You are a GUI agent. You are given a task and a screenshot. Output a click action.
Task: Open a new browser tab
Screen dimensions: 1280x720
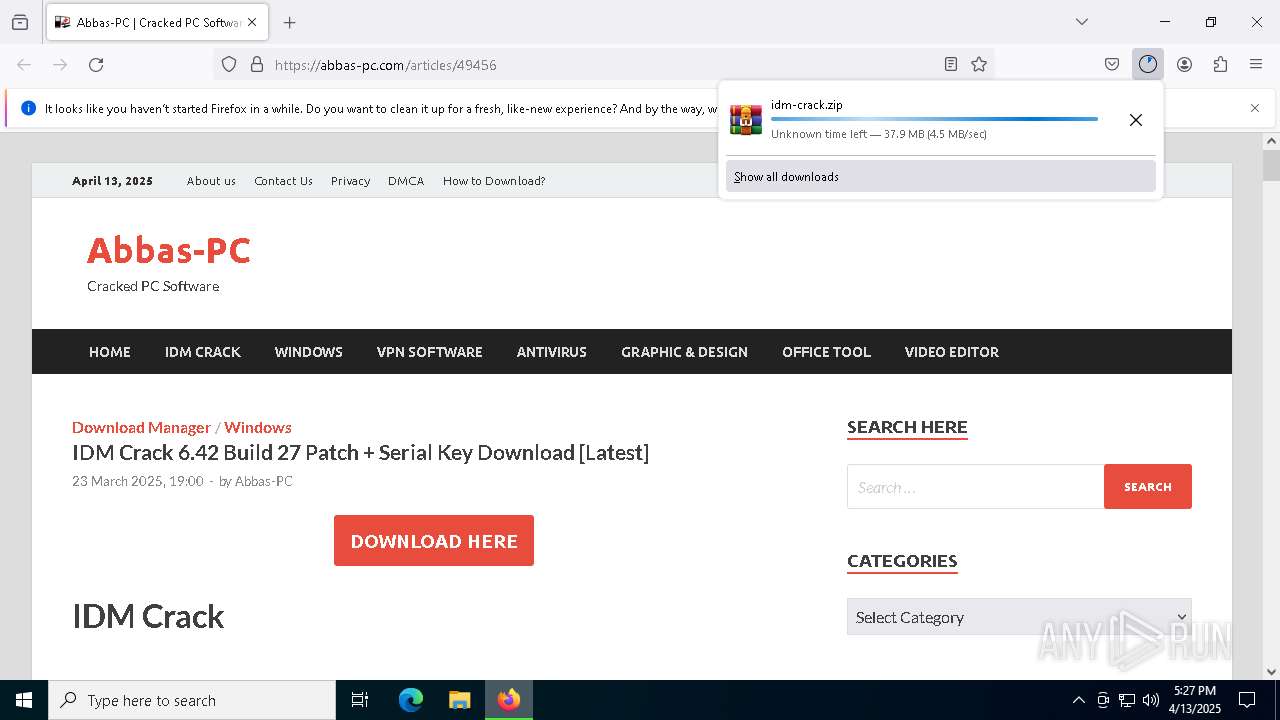[x=290, y=22]
